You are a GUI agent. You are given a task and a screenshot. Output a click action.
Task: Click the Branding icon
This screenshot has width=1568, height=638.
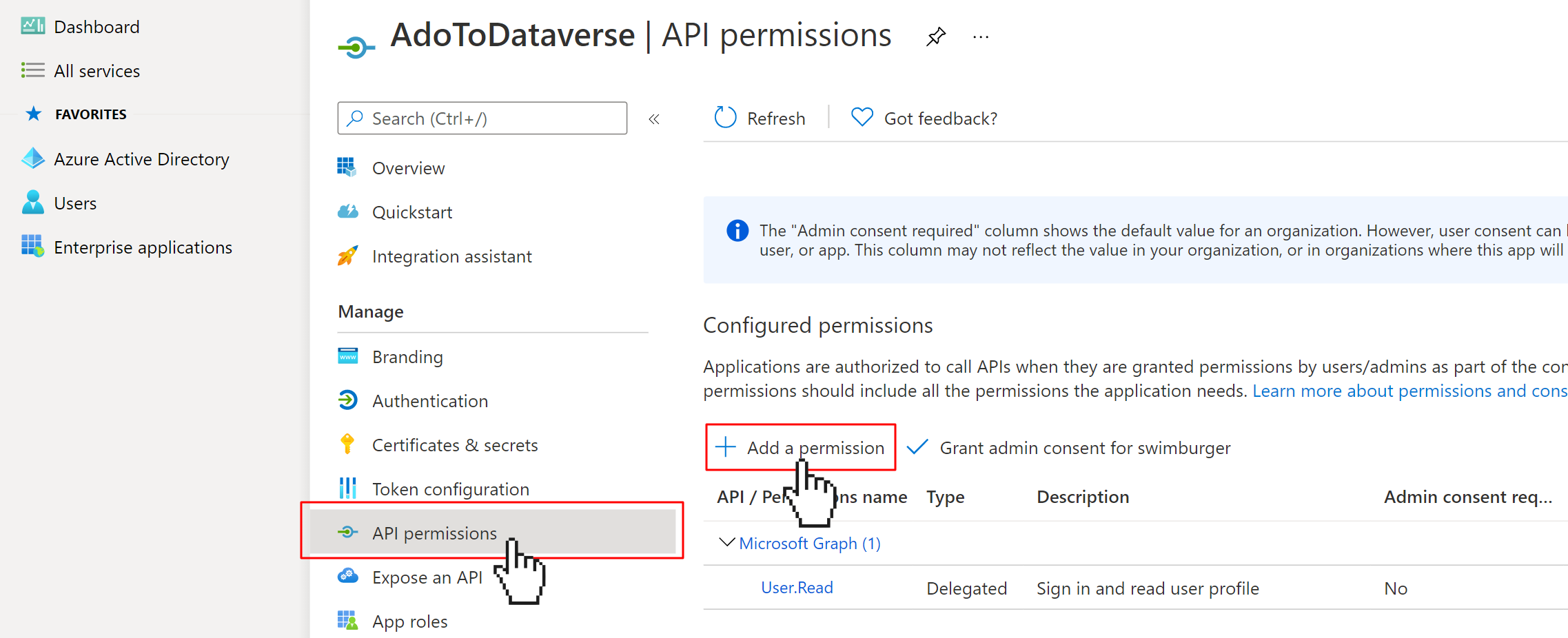click(348, 356)
